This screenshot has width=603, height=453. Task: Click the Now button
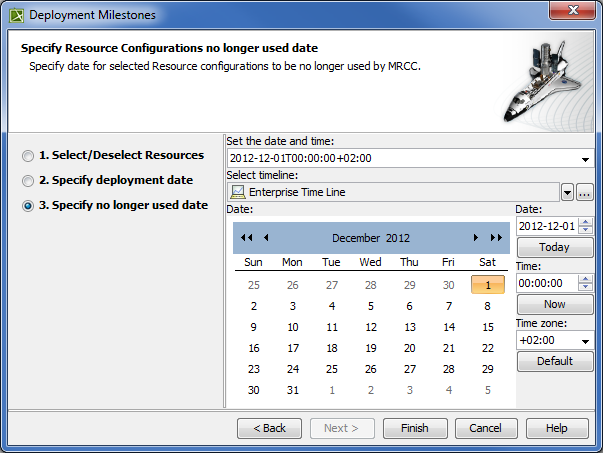click(555, 304)
